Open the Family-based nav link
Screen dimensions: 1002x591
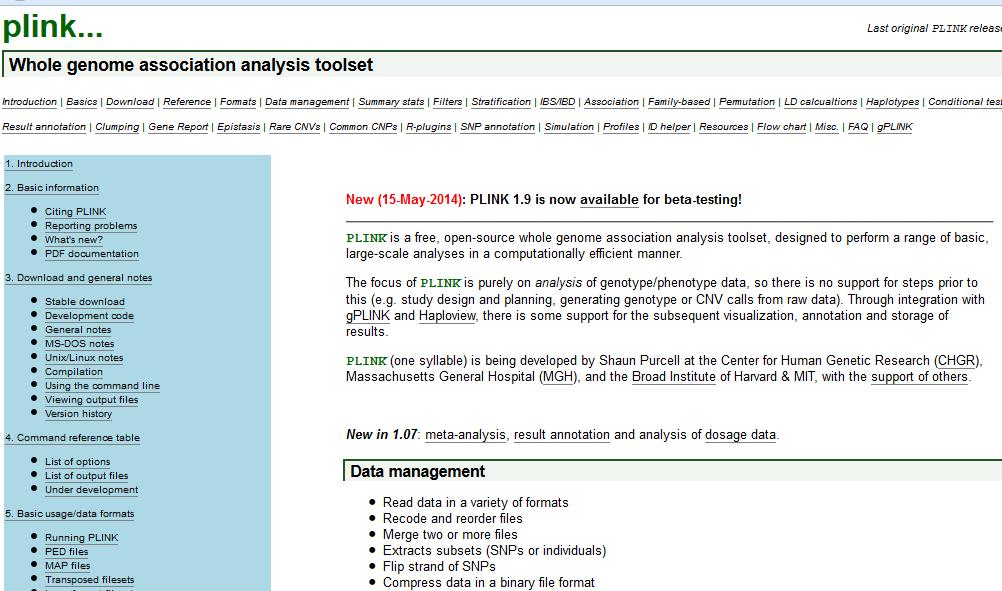[x=679, y=102]
